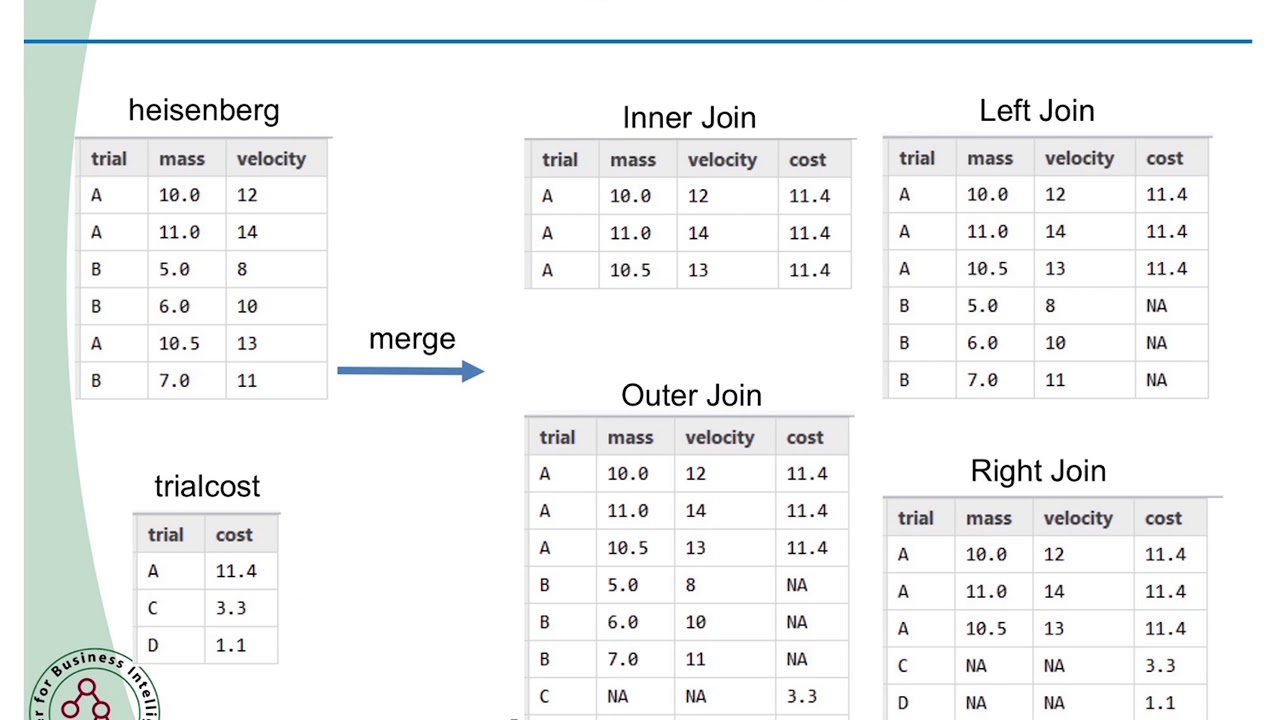
Task: Select the 7.0 mass cell in heisenberg table
Action: (174, 380)
